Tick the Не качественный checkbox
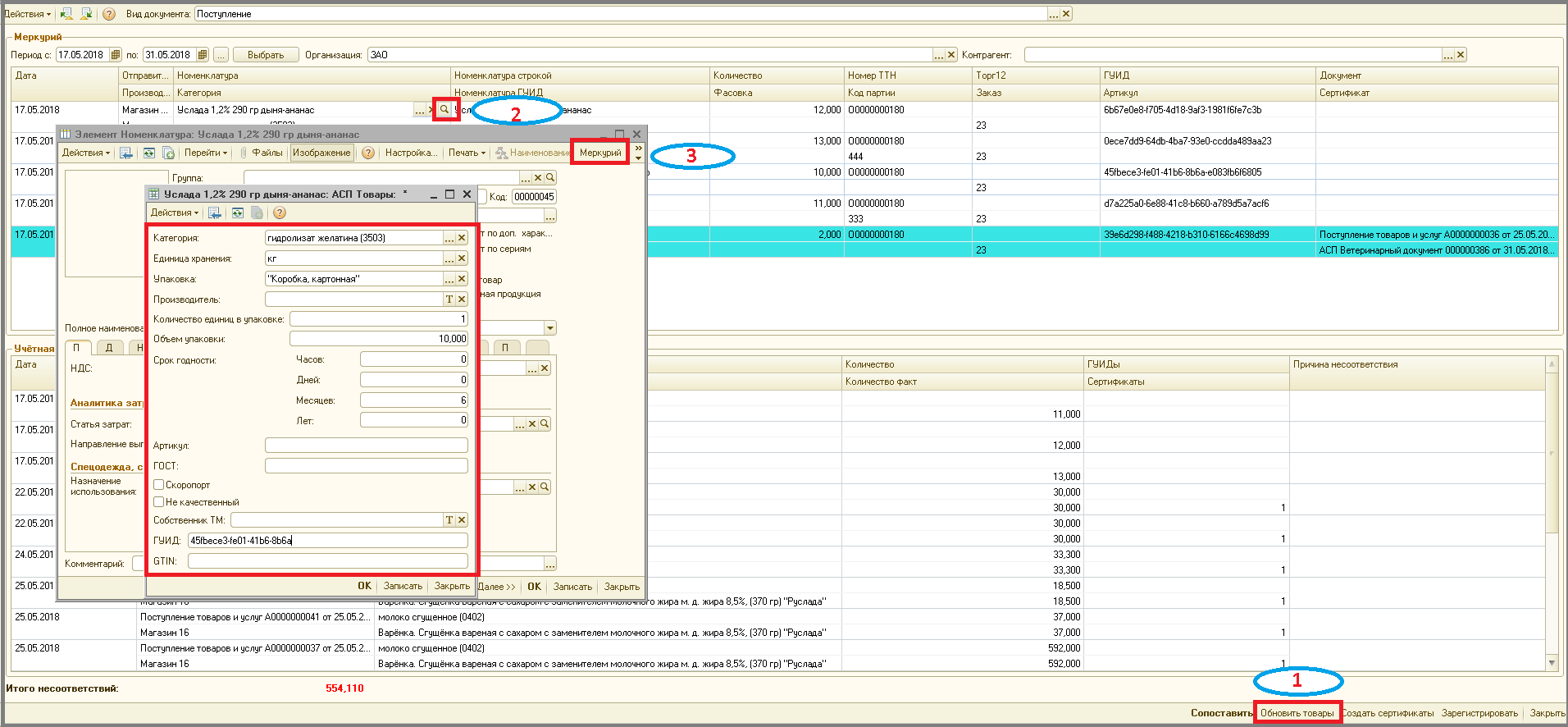 pos(159,502)
